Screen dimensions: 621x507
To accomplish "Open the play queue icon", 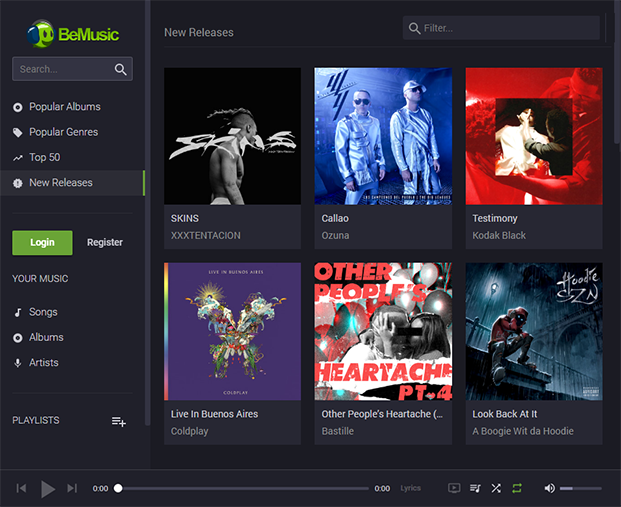I will (475, 488).
